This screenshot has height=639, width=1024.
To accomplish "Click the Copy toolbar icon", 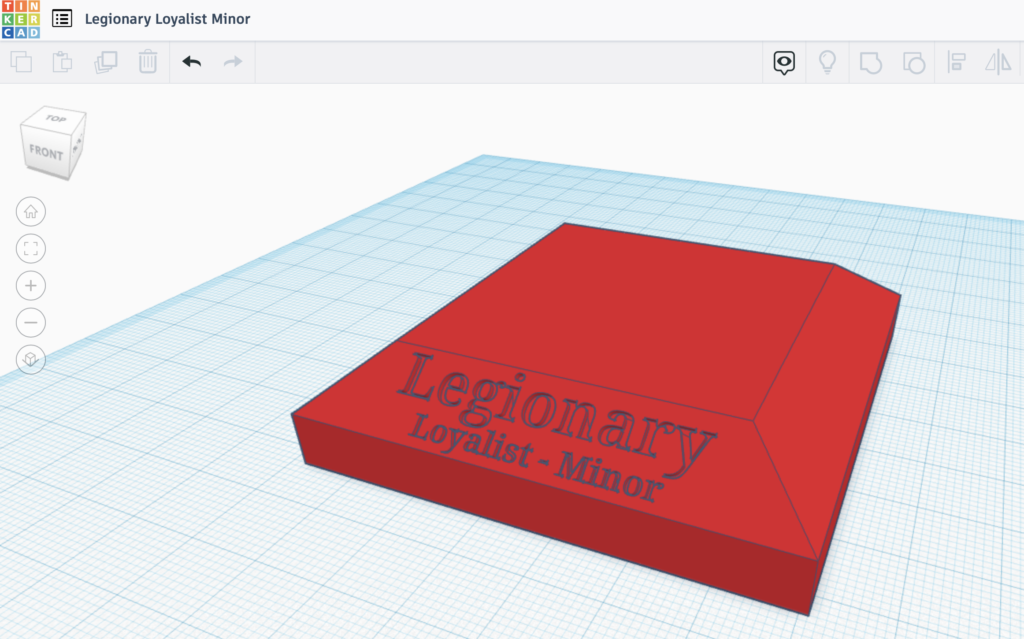I will click(x=22, y=62).
